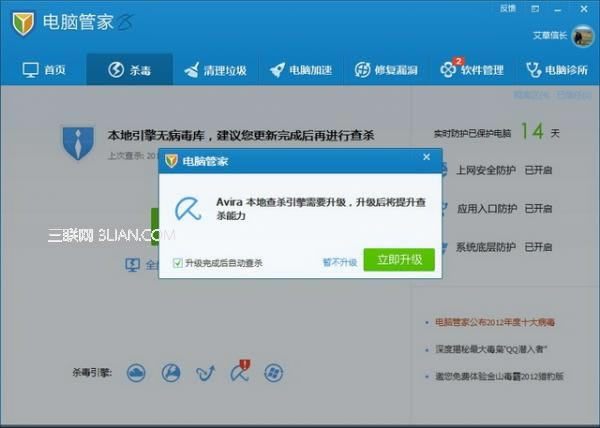Open 软件管理 tab with notification badge

pyautogui.click(x=471, y=70)
